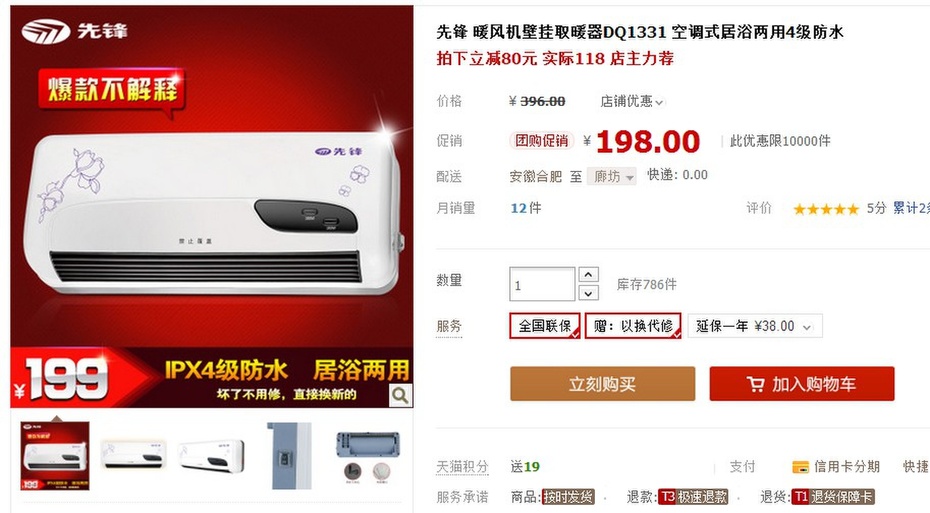
Task: Increase quantity with the up arrow
Action: pos(588,275)
